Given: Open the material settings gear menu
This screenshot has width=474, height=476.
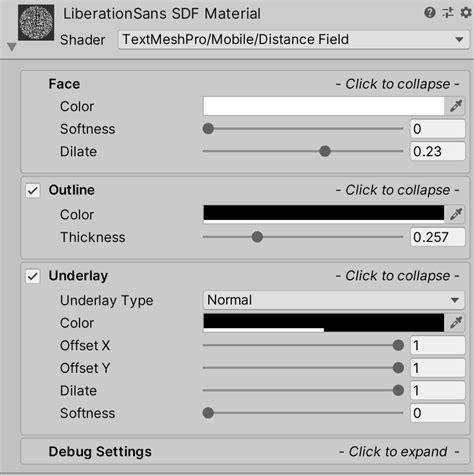Looking at the screenshot, I should coord(466,13).
